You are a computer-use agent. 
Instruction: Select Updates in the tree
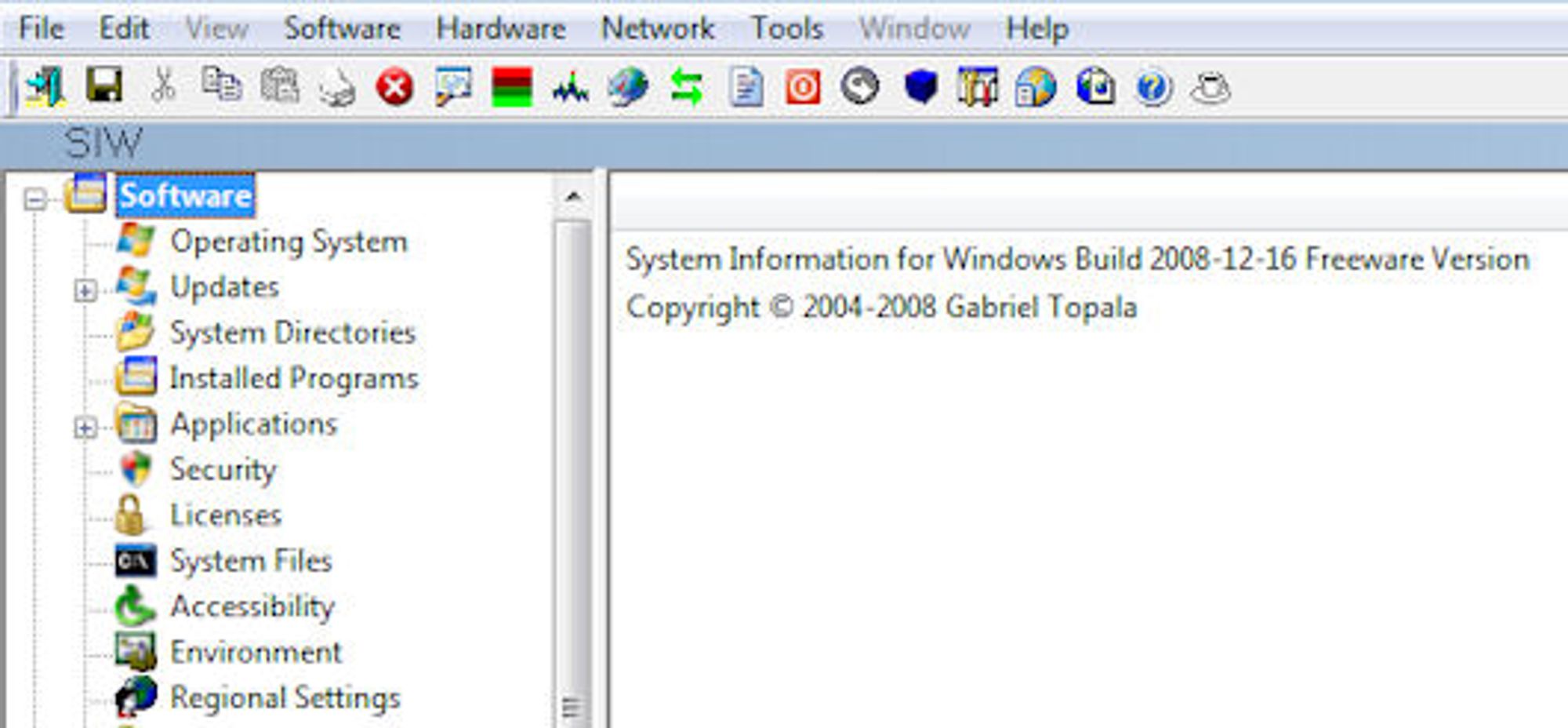pos(225,287)
